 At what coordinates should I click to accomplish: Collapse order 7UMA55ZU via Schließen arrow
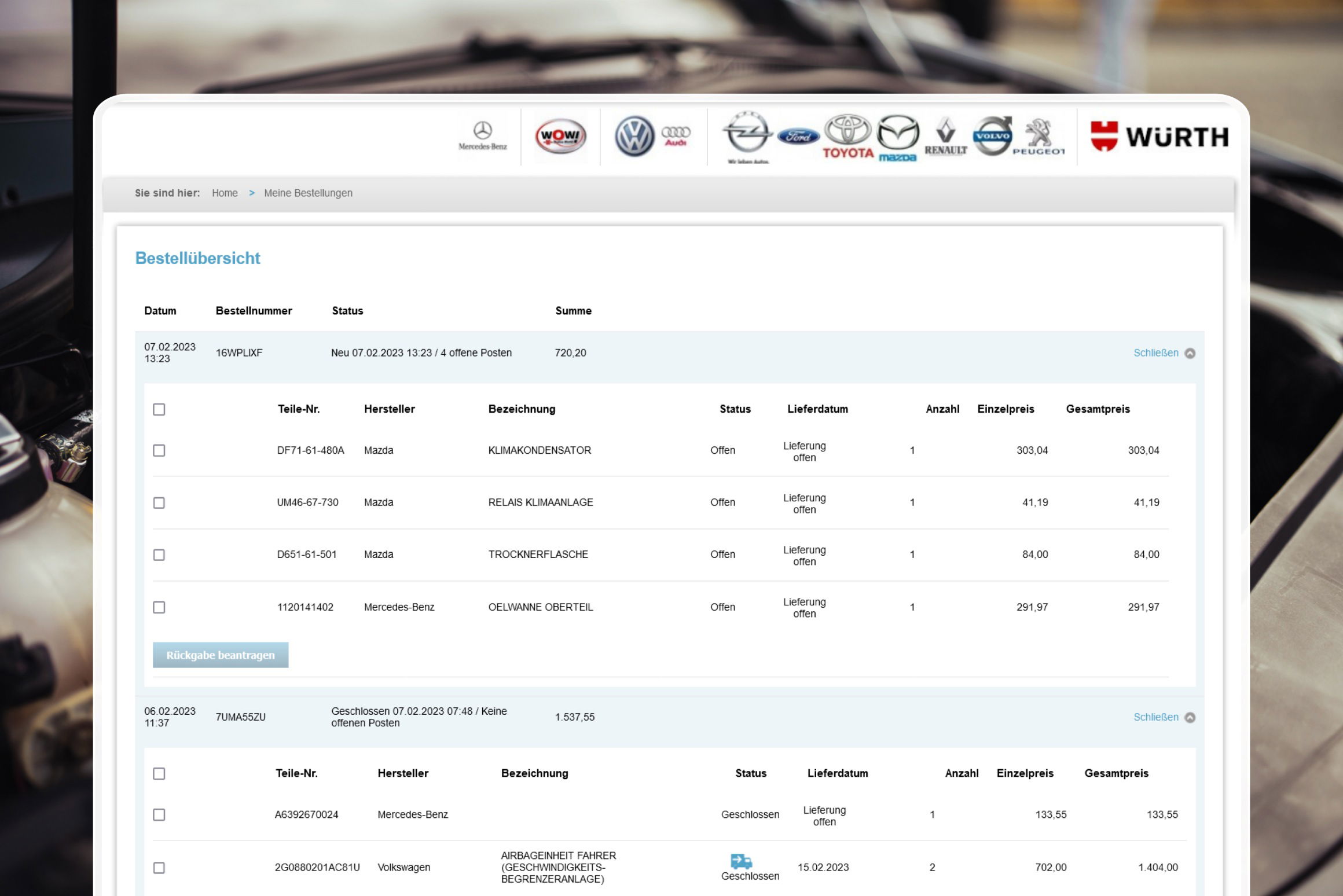1190,718
